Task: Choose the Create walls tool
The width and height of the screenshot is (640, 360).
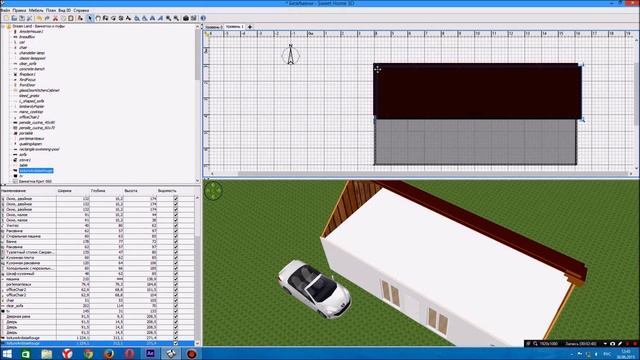Action: click(x=106, y=18)
